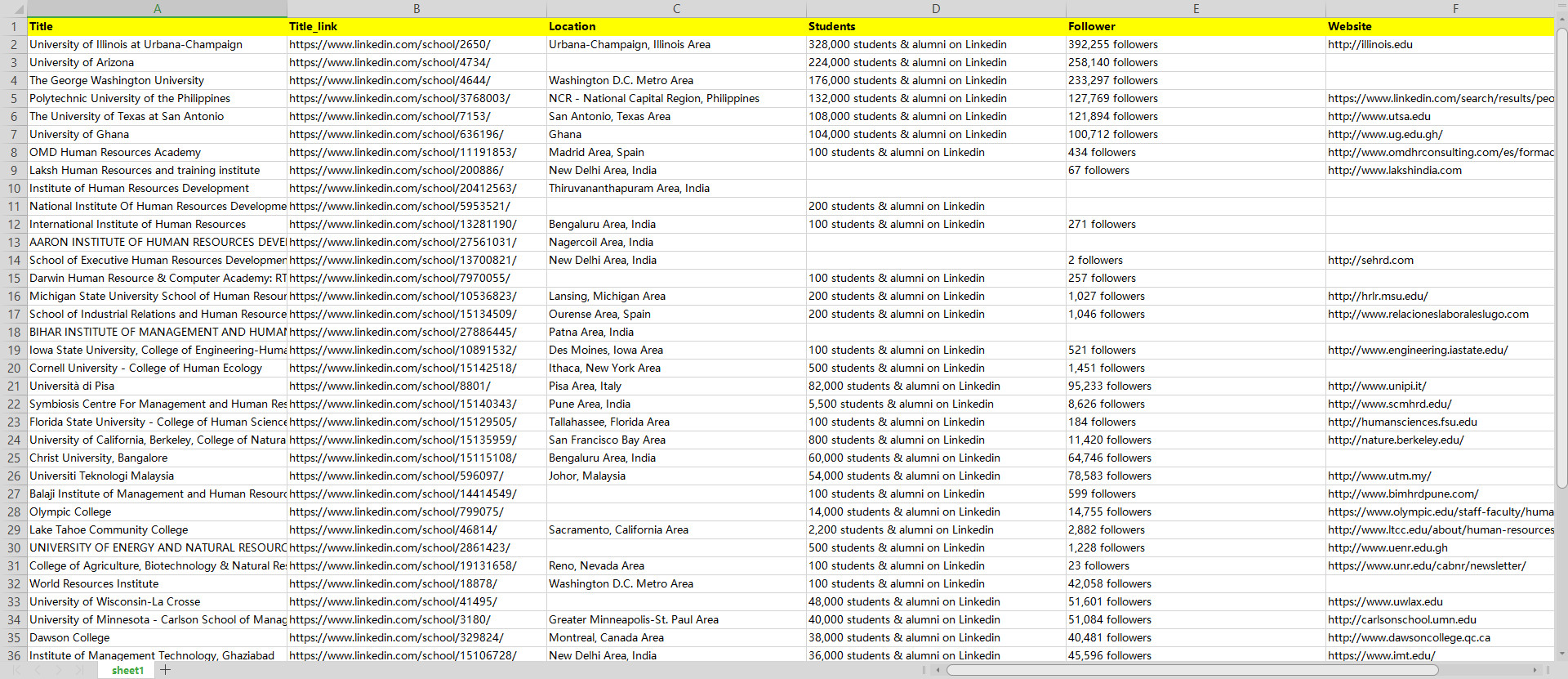Click the 'Students' header cell
The height and width of the screenshot is (679, 1568).
pos(937,27)
